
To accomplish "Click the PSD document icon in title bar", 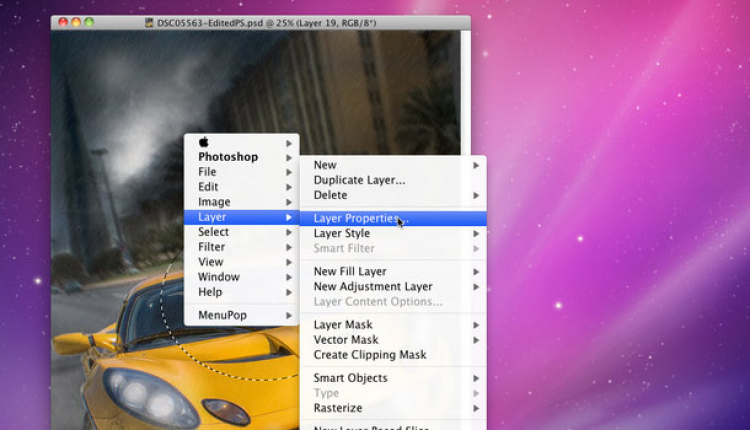I will coord(149,22).
